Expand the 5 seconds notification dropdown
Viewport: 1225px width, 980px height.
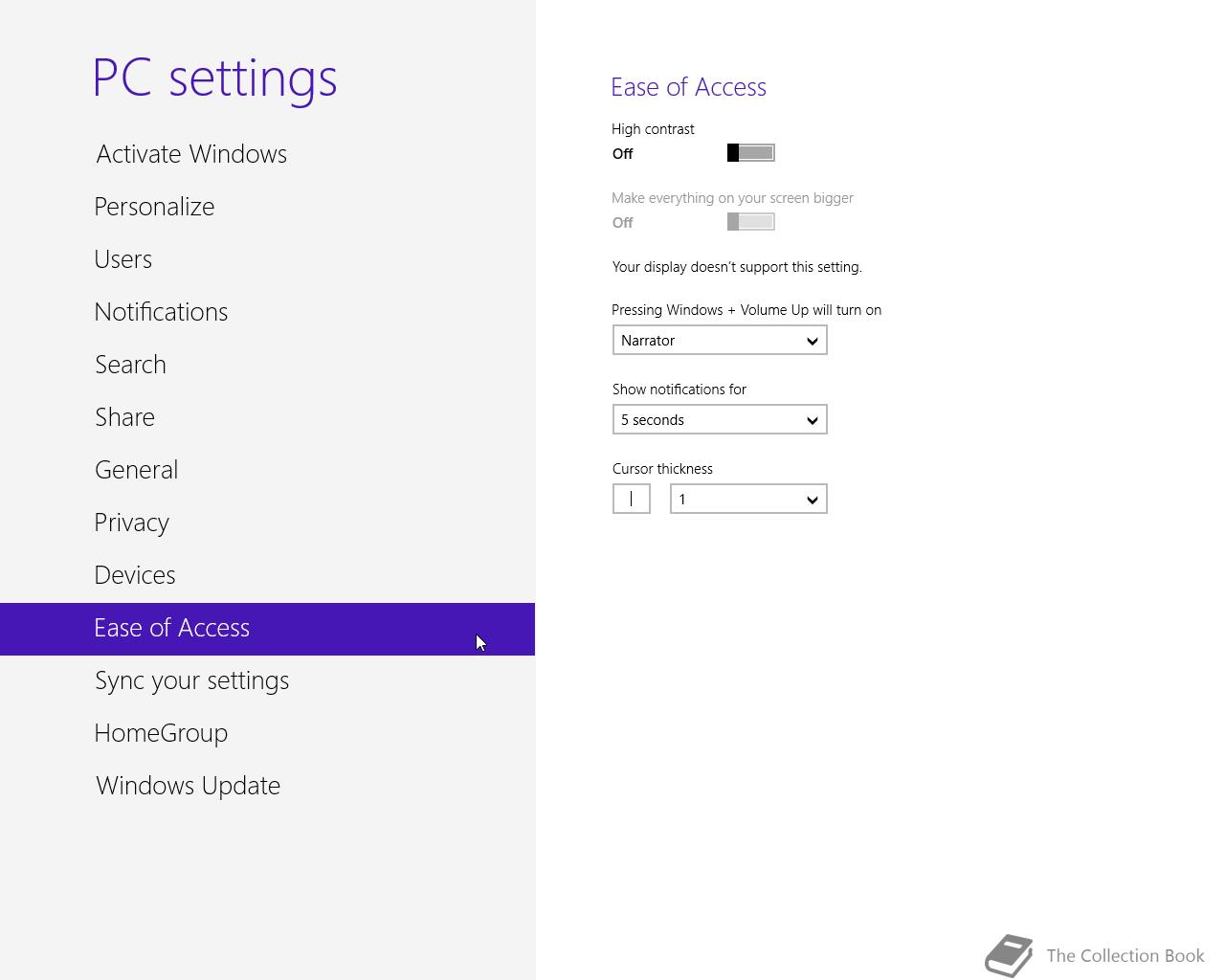[720, 420]
